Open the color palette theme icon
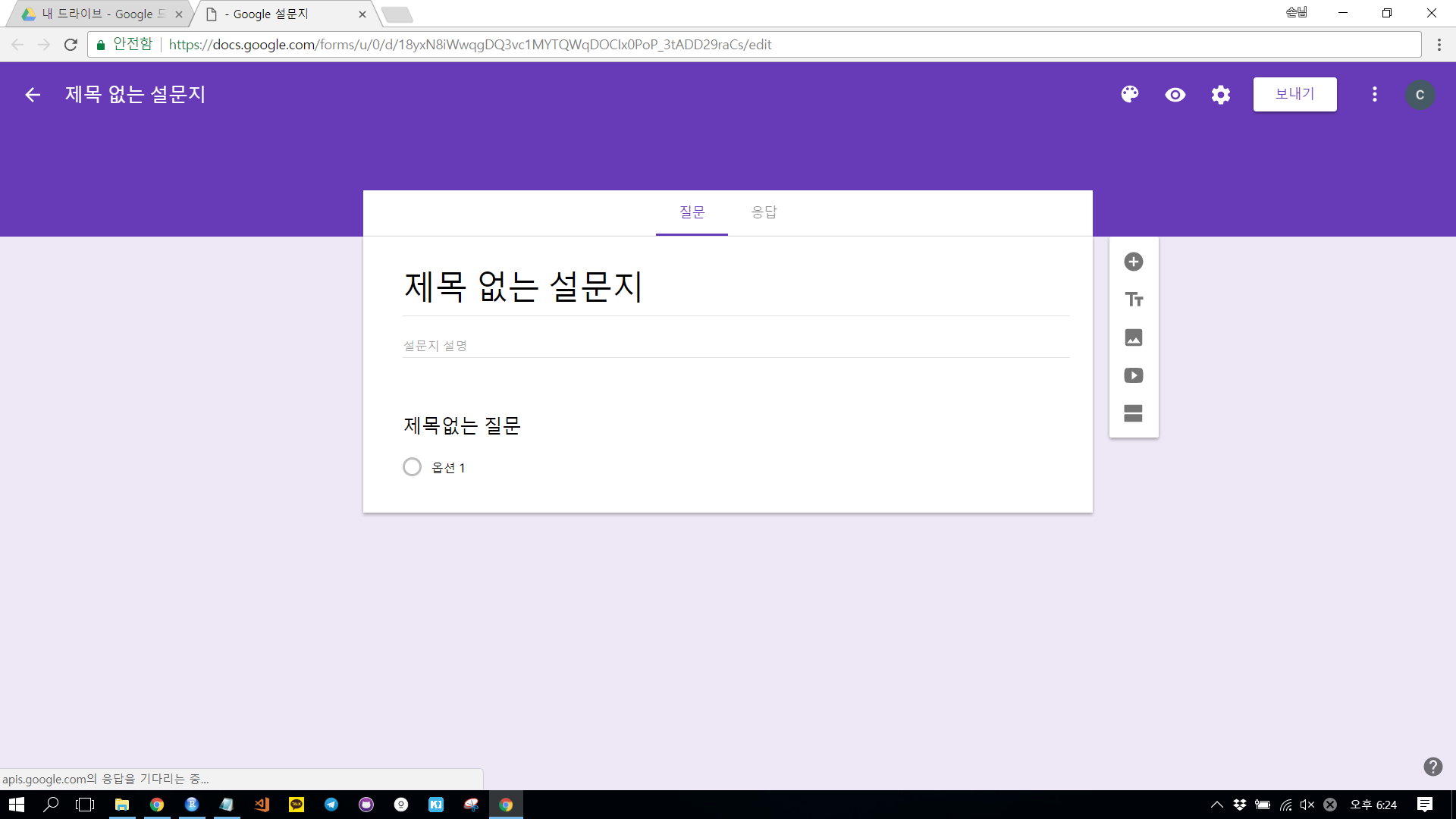 click(1130, 94)
